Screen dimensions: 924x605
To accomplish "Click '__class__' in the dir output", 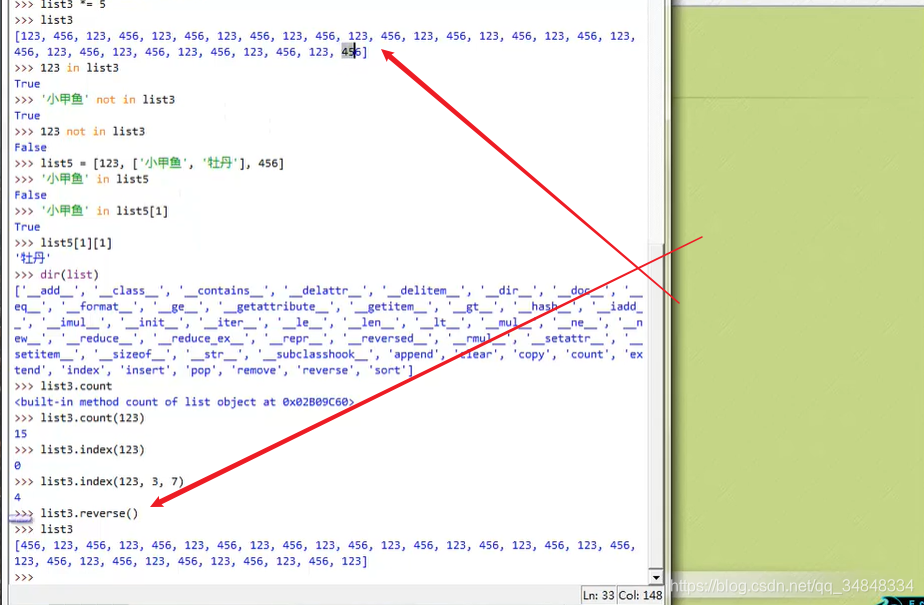I will pos(129,290).
